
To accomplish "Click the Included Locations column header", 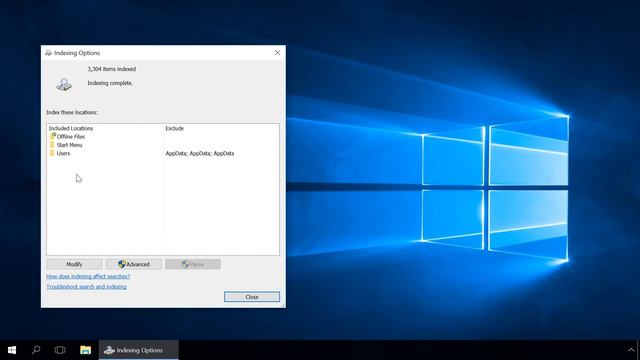I will click(x=71, y=128).
